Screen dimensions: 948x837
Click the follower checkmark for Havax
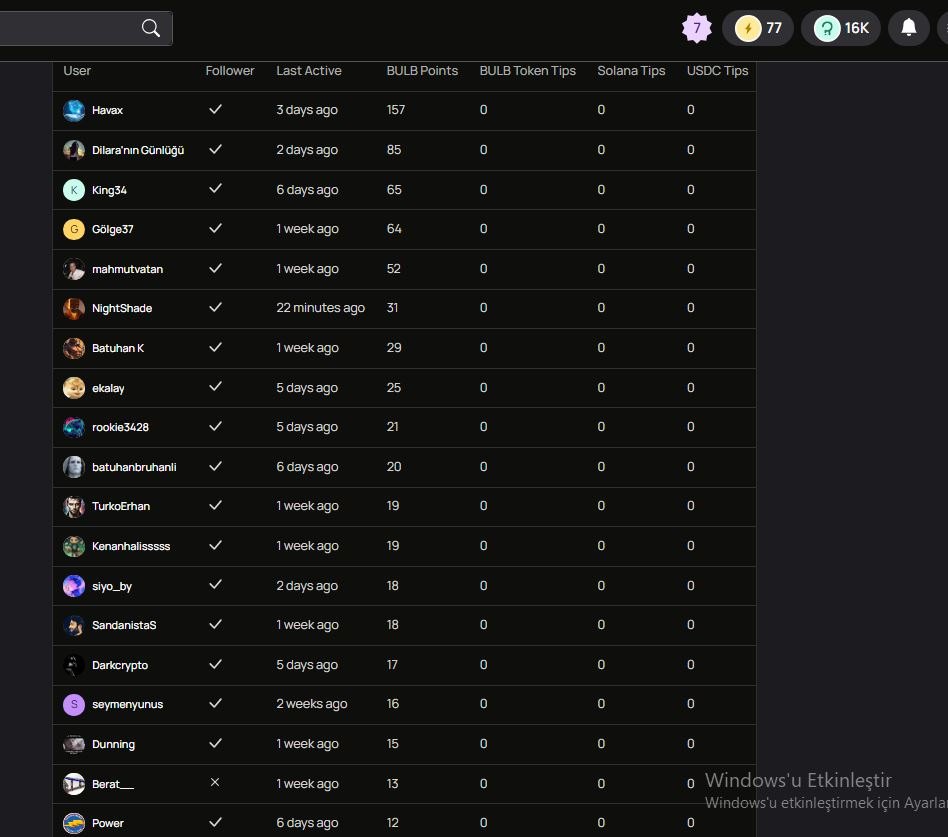[x=215, y=109]
